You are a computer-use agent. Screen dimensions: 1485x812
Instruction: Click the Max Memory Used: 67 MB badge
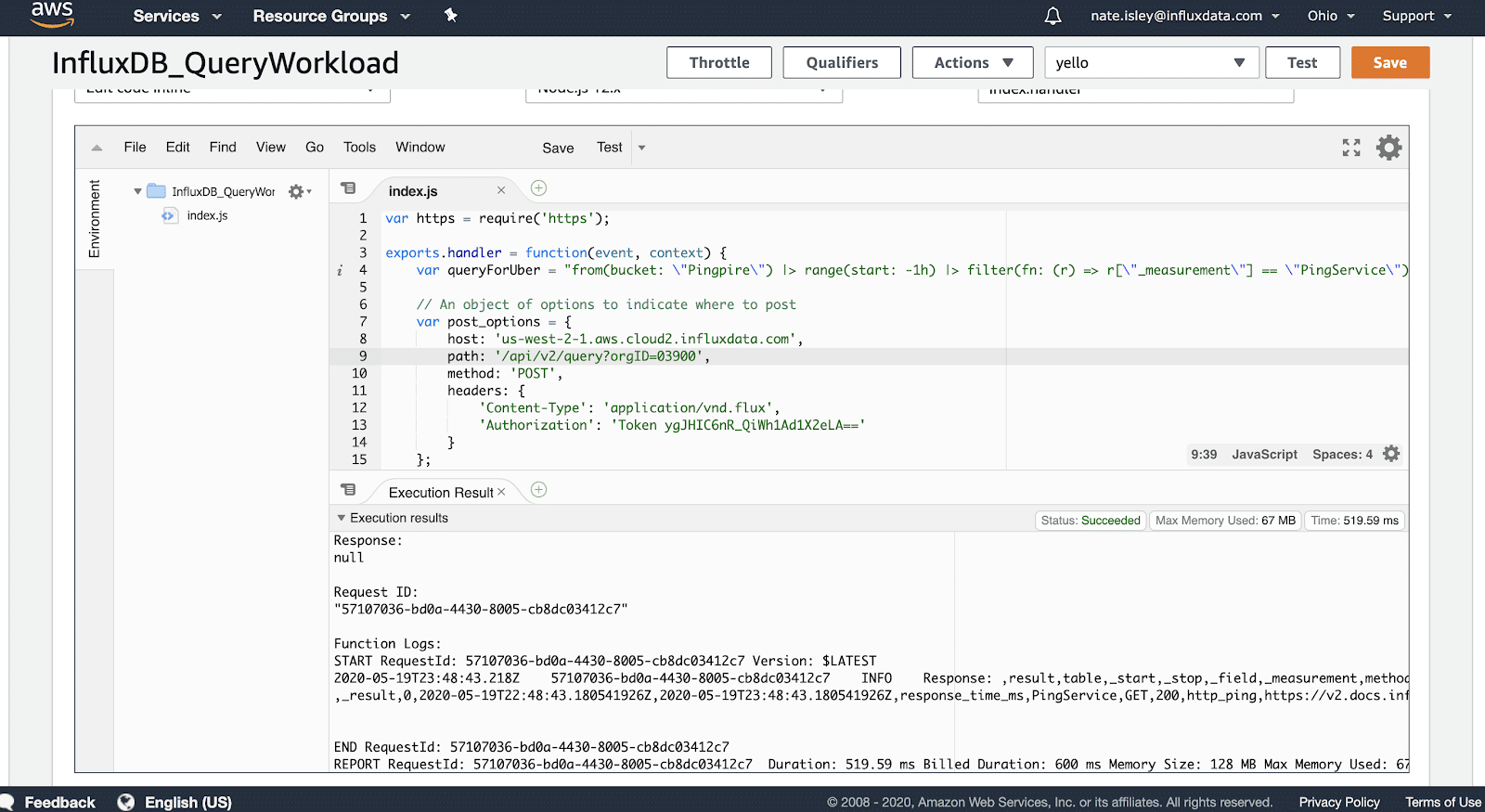1225,521
